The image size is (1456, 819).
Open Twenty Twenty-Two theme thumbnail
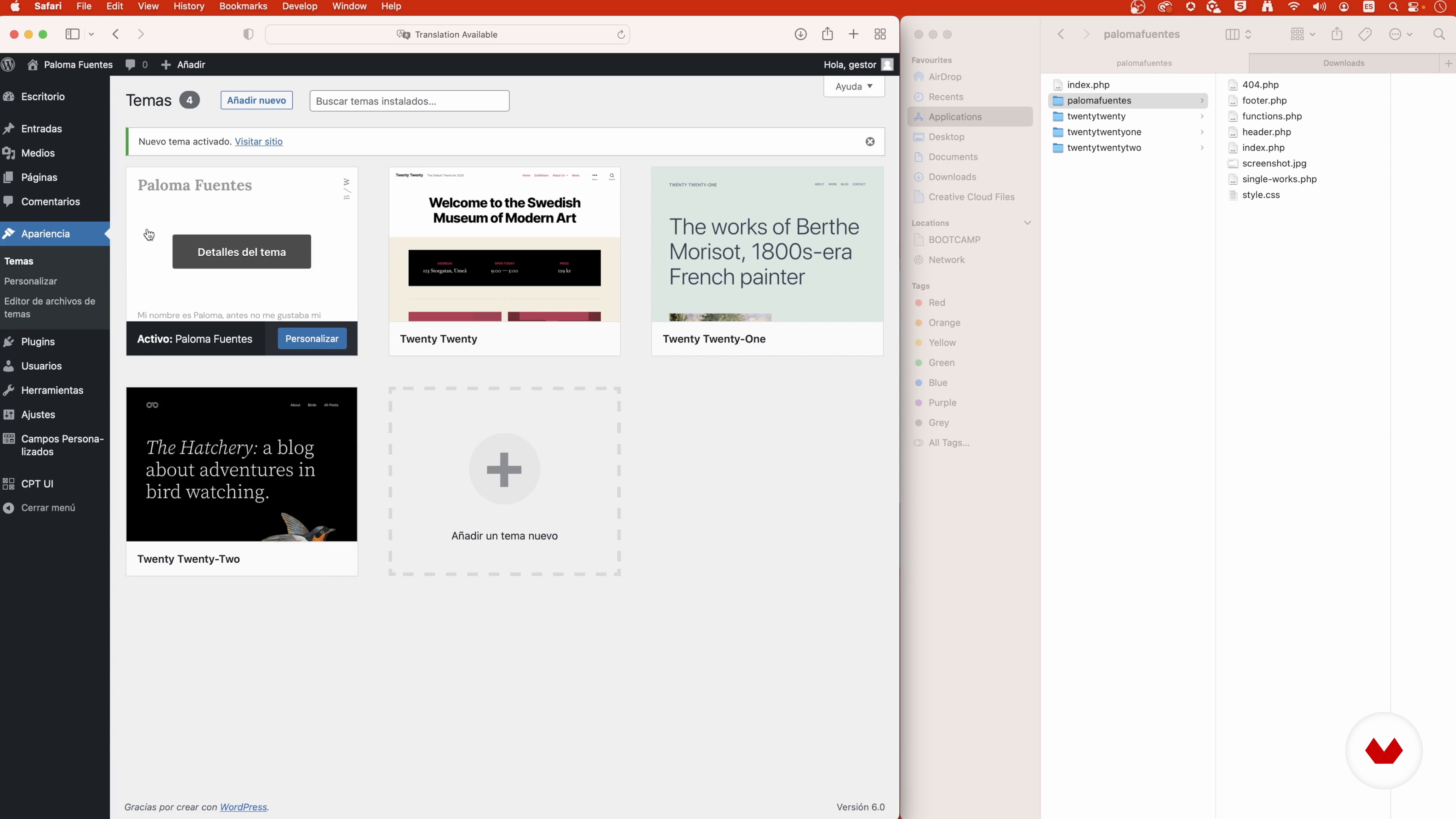242,464
